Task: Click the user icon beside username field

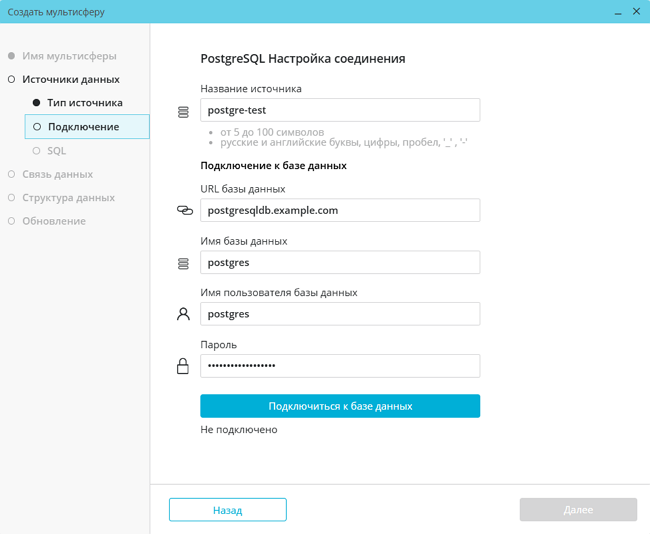Action: click(x=183, y=314)
